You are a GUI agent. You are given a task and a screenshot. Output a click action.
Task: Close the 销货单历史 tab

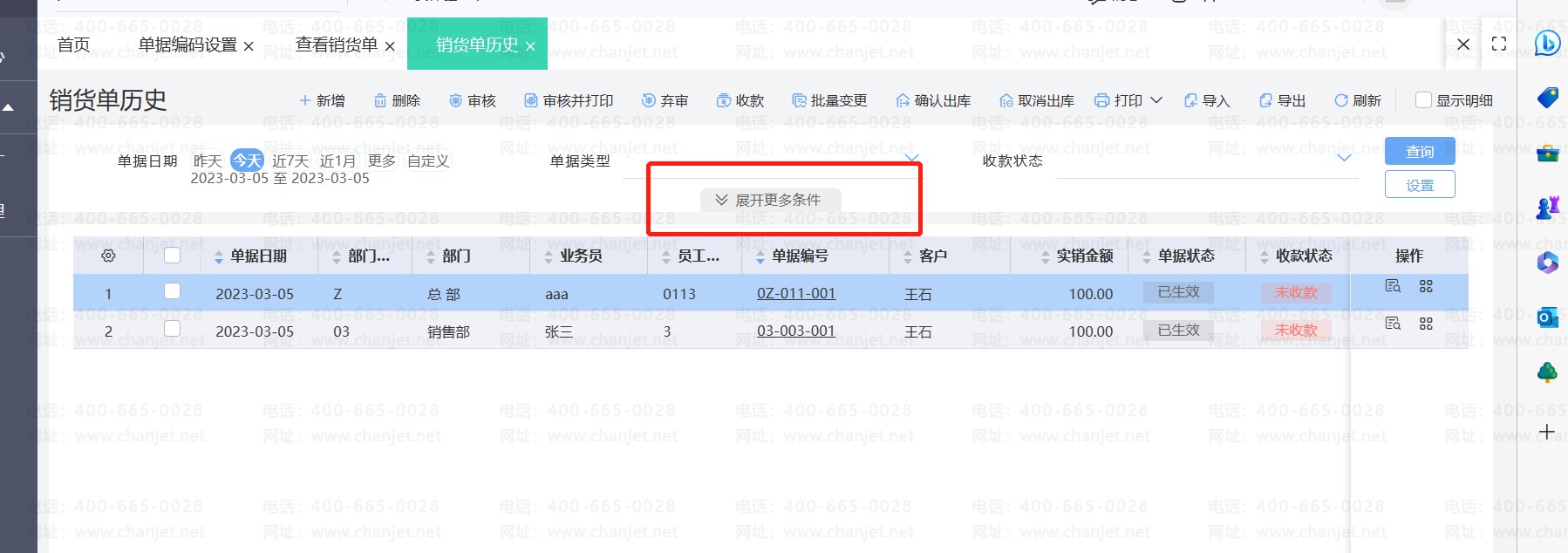pyautogui.click(x=530, y=46)
